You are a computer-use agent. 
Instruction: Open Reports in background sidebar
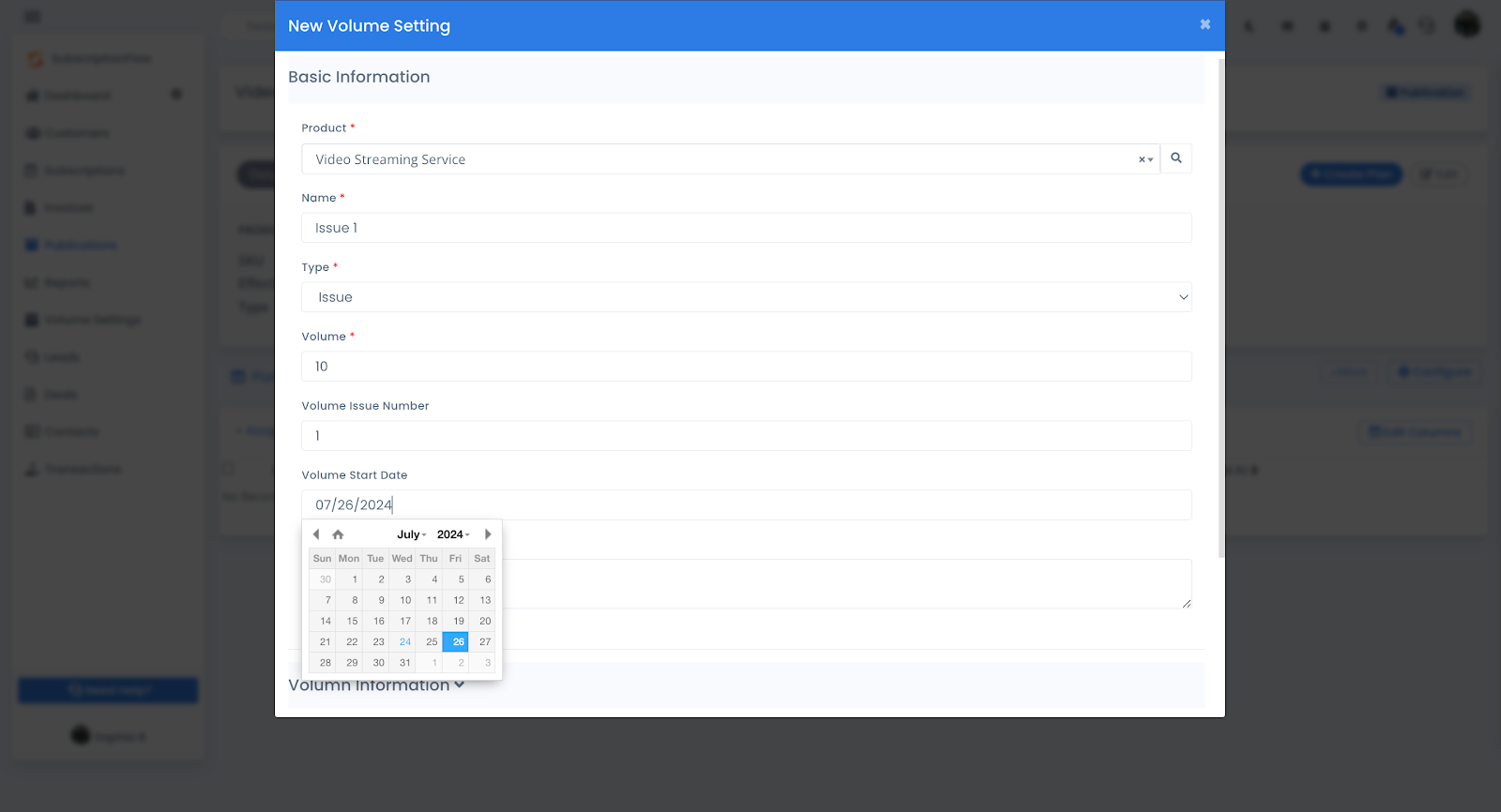point(57,283)
